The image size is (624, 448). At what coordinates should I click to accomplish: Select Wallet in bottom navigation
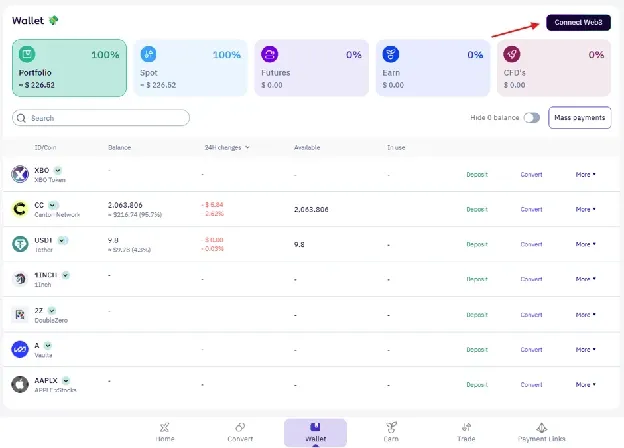315,432
